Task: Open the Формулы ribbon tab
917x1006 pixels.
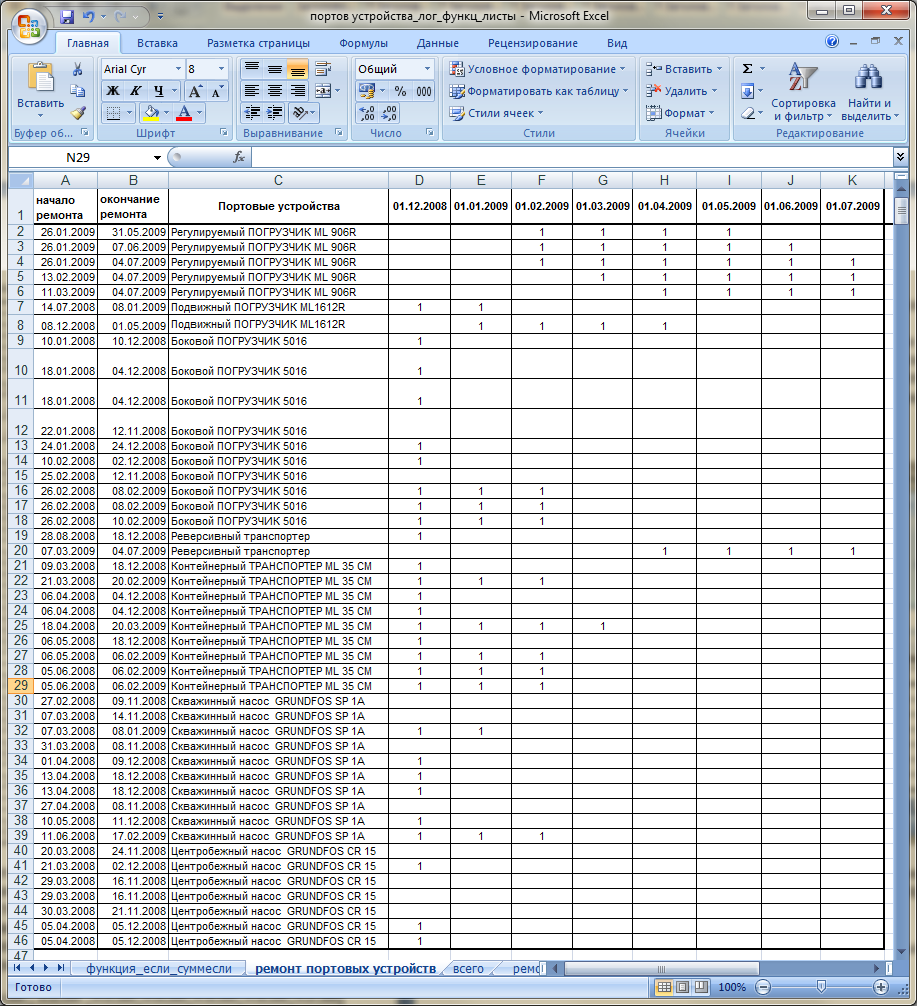Action: (363, 43)
